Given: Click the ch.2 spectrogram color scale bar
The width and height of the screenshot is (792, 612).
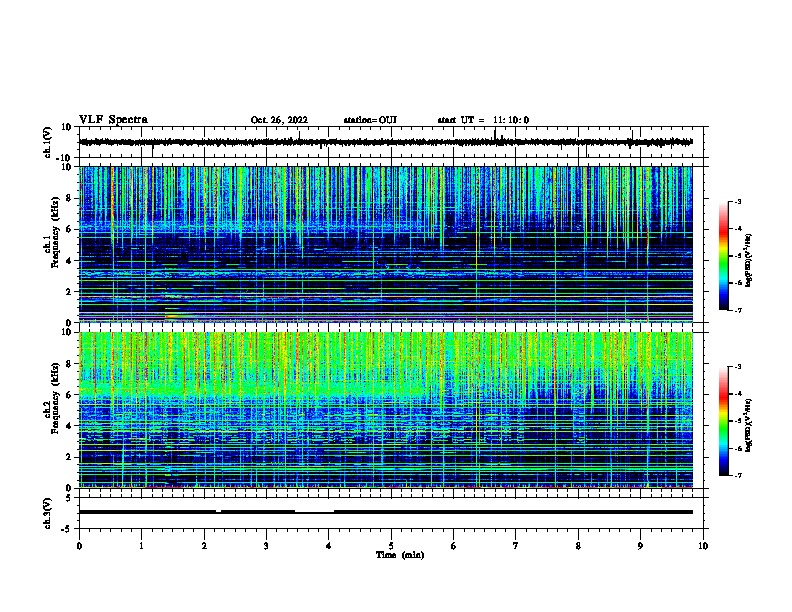Looking at the screenshot, I should (724, 421).
